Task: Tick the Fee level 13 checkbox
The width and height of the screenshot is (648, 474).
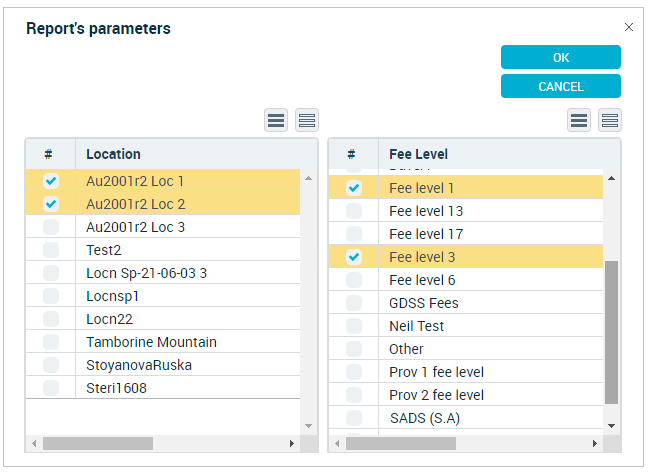Action: click(354, 211)
